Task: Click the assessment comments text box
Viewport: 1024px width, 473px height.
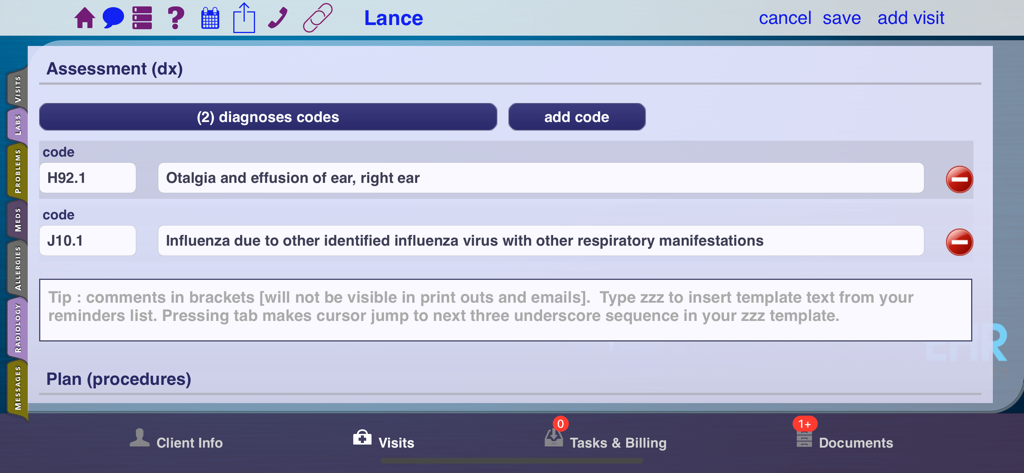Action: pos(505,310)
